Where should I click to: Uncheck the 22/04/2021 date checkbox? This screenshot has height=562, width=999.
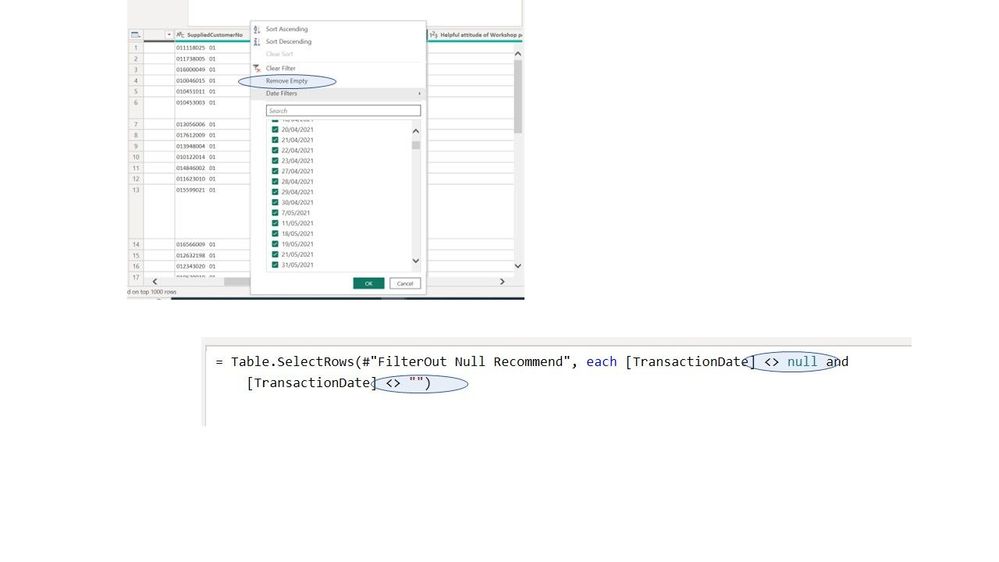click(x=275, y=150)
